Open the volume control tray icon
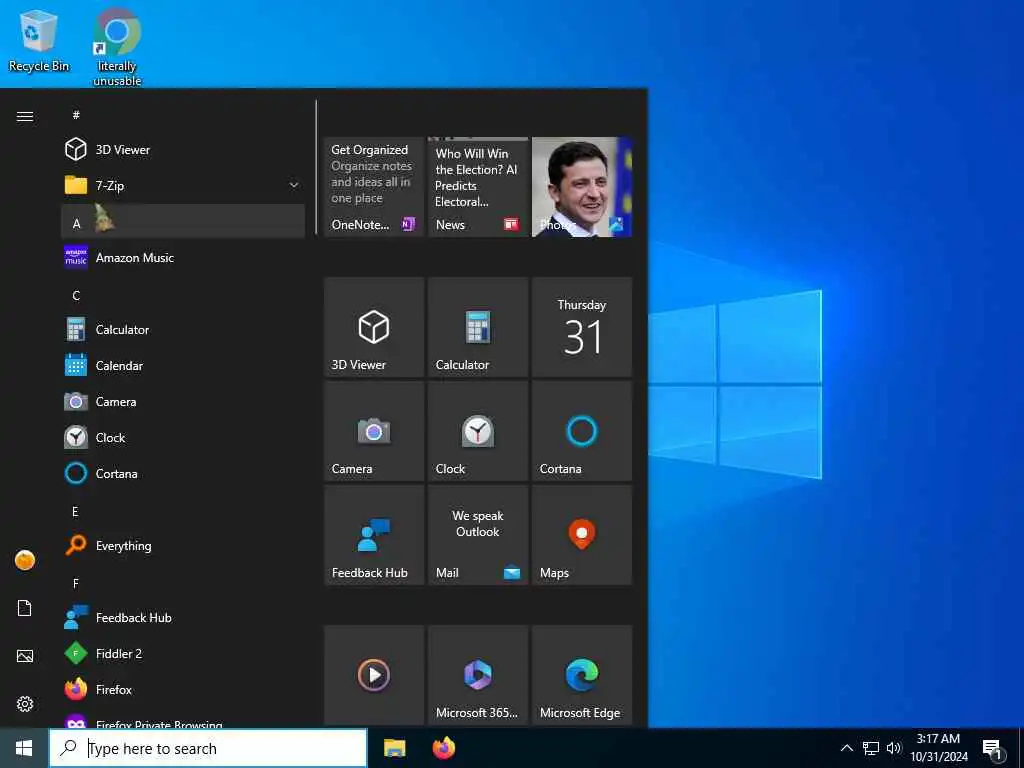Image resolution: width=1024 pixels, height=768 pixels. (x=894, y=748)
